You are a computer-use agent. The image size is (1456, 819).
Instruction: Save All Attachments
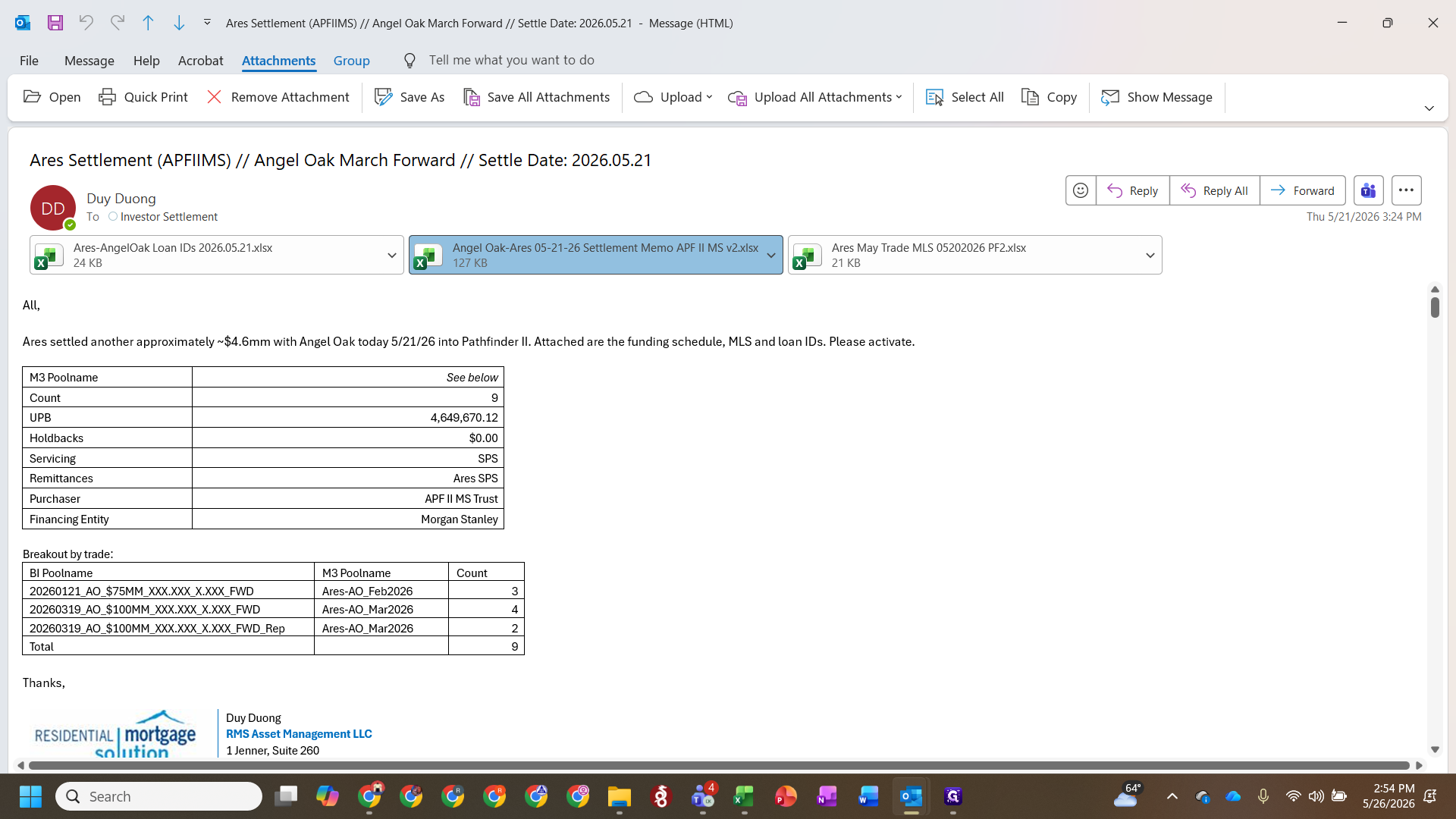click(x=537, y=97)
